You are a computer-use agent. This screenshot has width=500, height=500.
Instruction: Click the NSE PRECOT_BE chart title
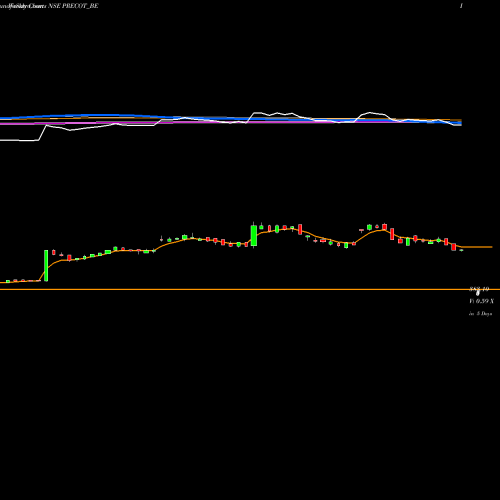coord(73,6)
